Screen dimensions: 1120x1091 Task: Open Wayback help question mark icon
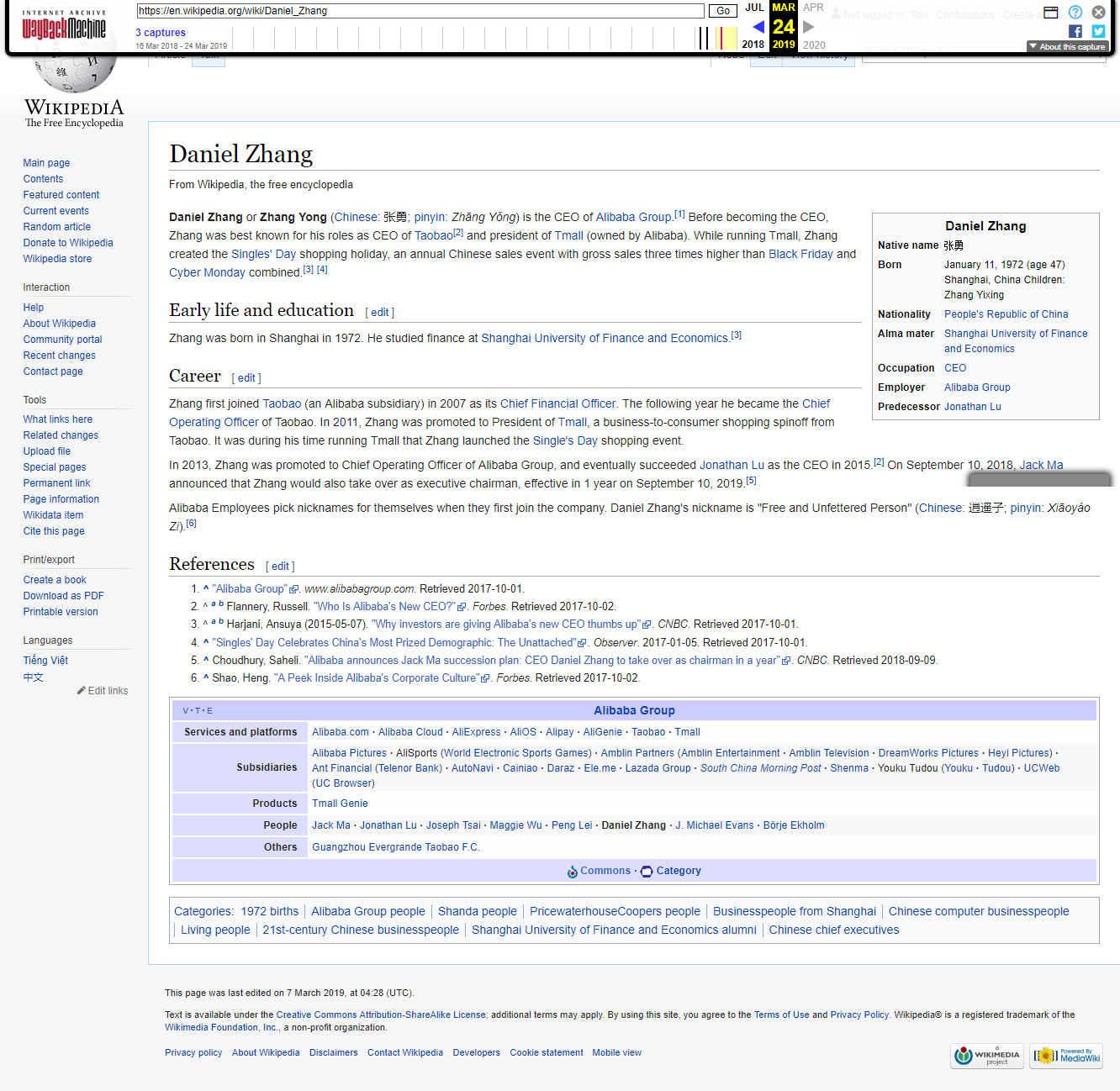1075,12
